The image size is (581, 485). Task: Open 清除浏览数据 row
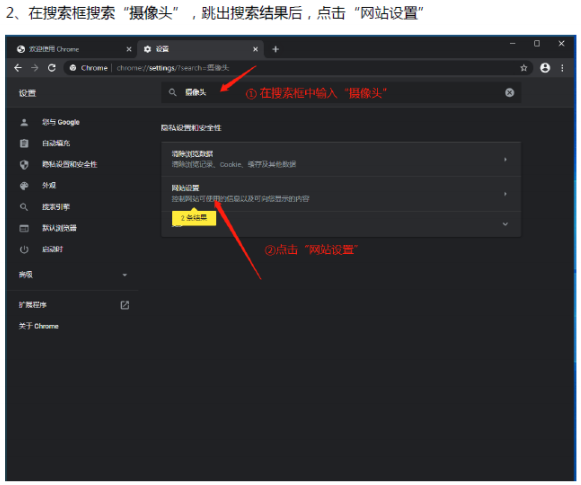point(341,159)
